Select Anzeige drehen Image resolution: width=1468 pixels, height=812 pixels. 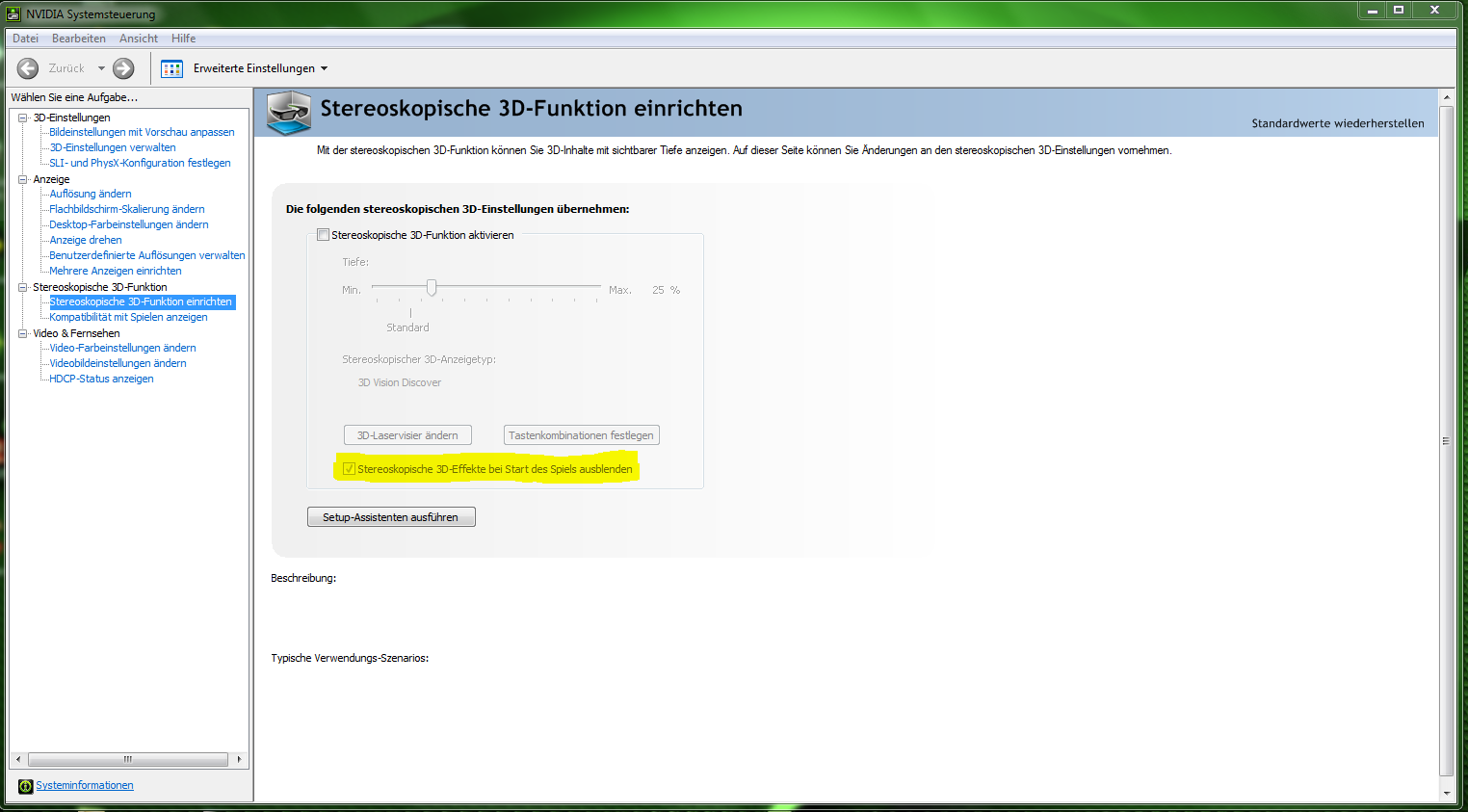pos(86,240)
